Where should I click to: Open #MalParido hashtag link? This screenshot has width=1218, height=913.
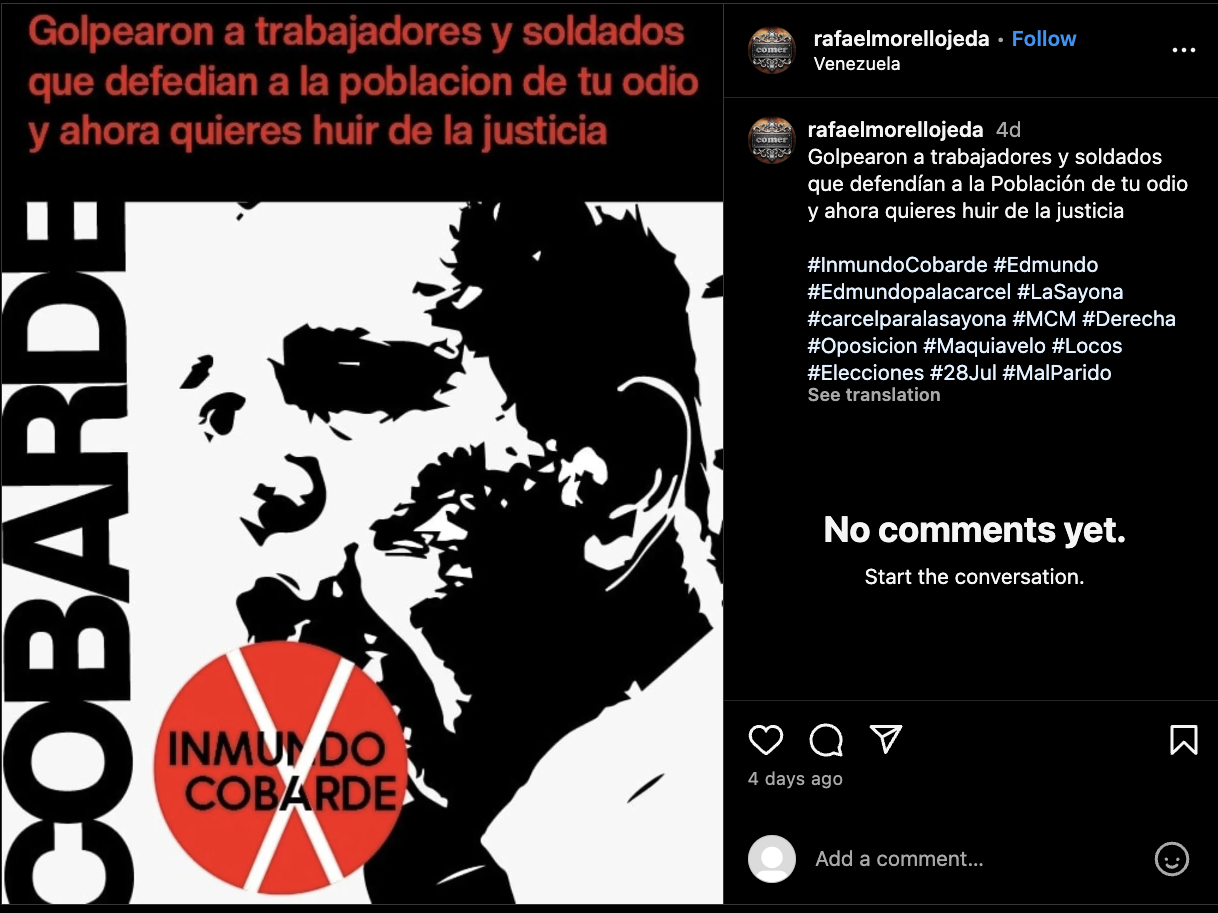pyautogui.click(x=1057, y=373)
